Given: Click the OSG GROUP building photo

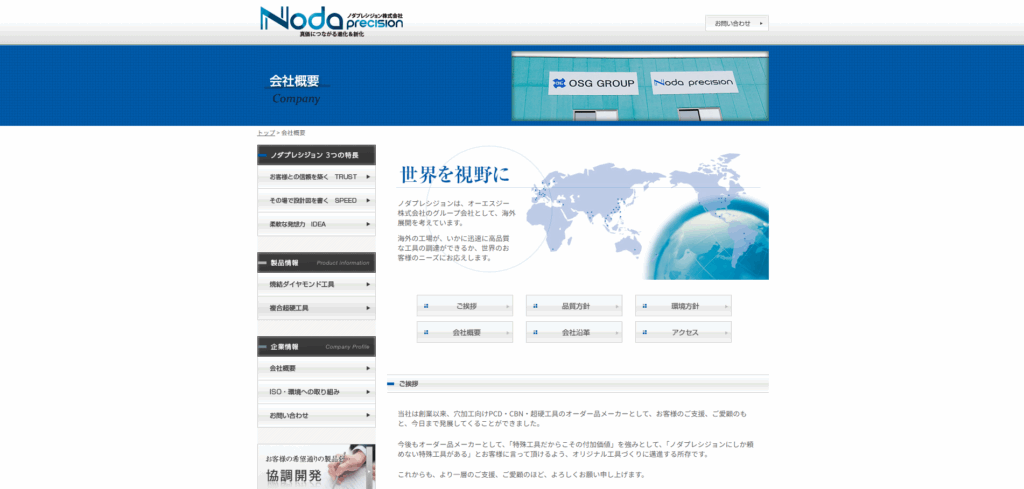Looking at the screenshot, I should click(640, 86).
